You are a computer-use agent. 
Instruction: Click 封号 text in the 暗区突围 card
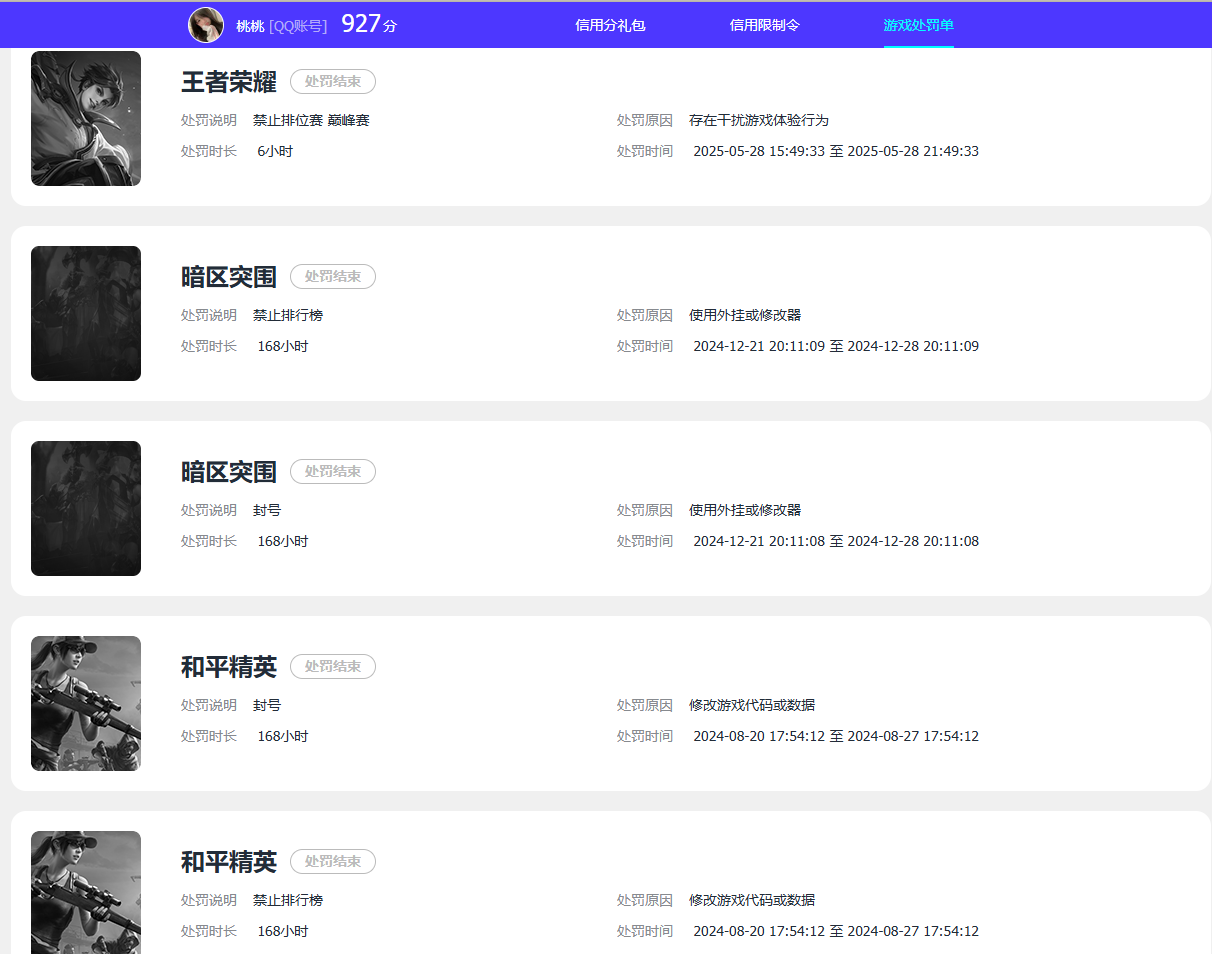pos(267,511)
